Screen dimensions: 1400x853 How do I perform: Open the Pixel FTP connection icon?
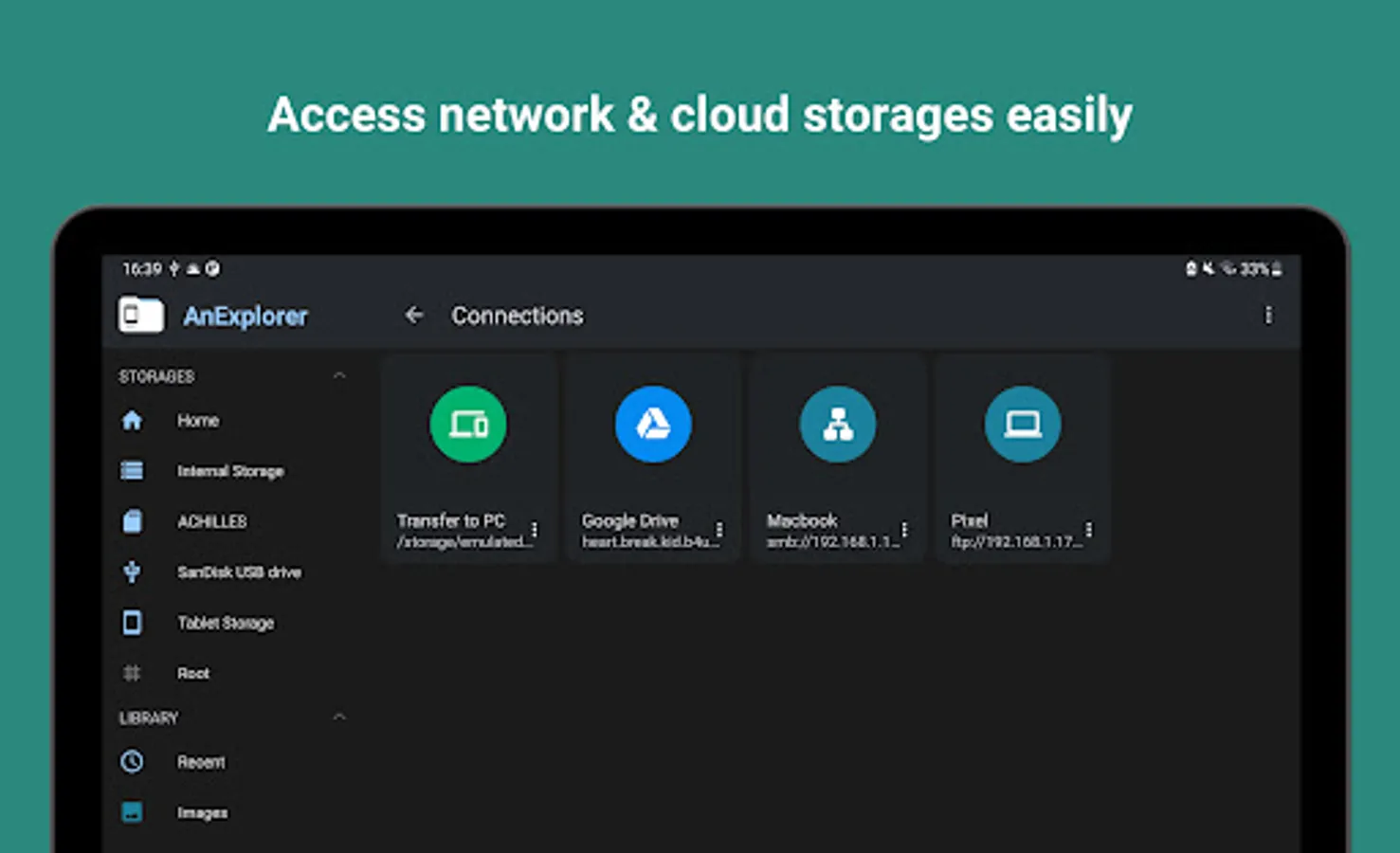click(1022, 424)
